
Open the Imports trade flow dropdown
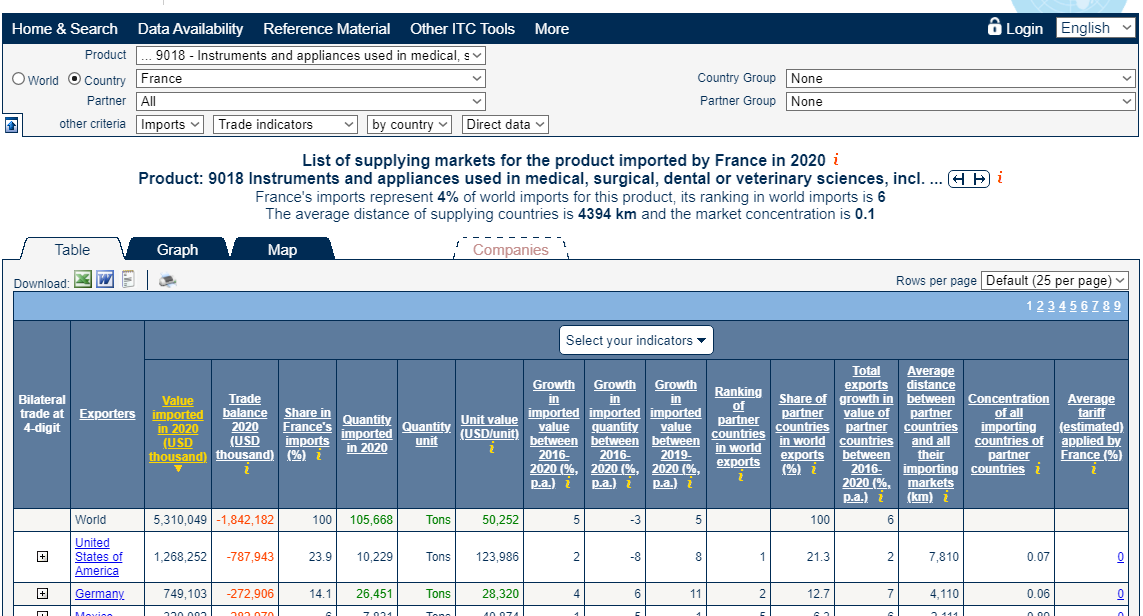[170, 125]
